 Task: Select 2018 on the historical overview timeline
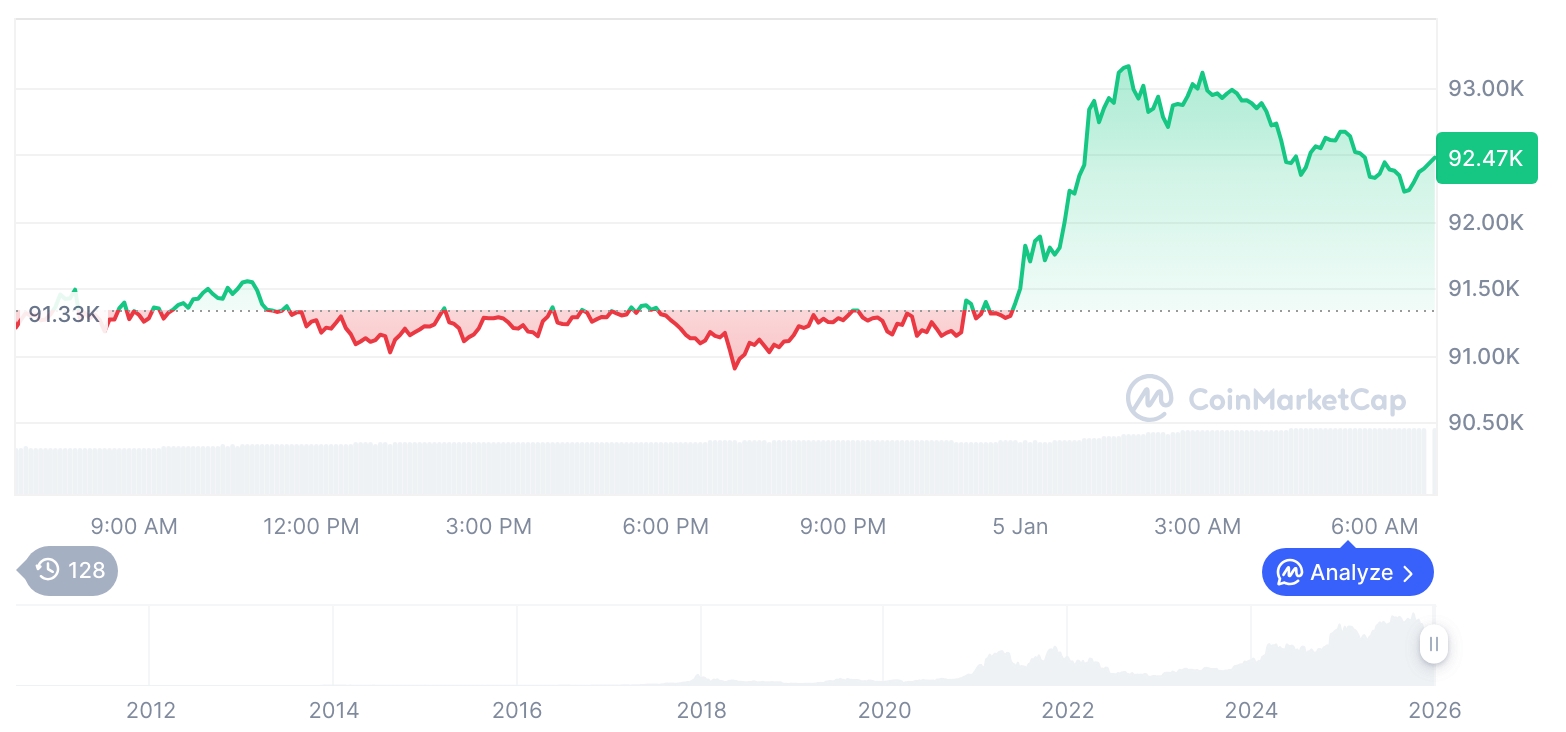[701, 710]
